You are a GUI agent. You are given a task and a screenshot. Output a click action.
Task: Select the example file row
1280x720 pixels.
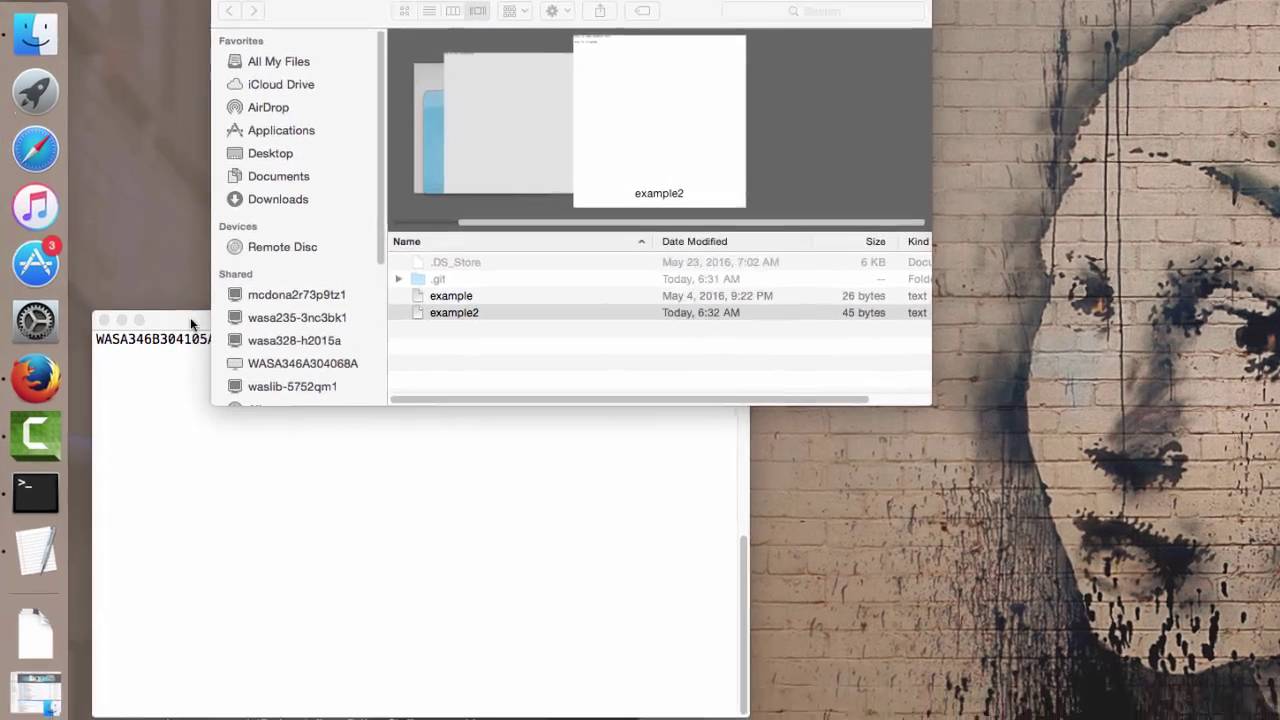tap(660, 296)
